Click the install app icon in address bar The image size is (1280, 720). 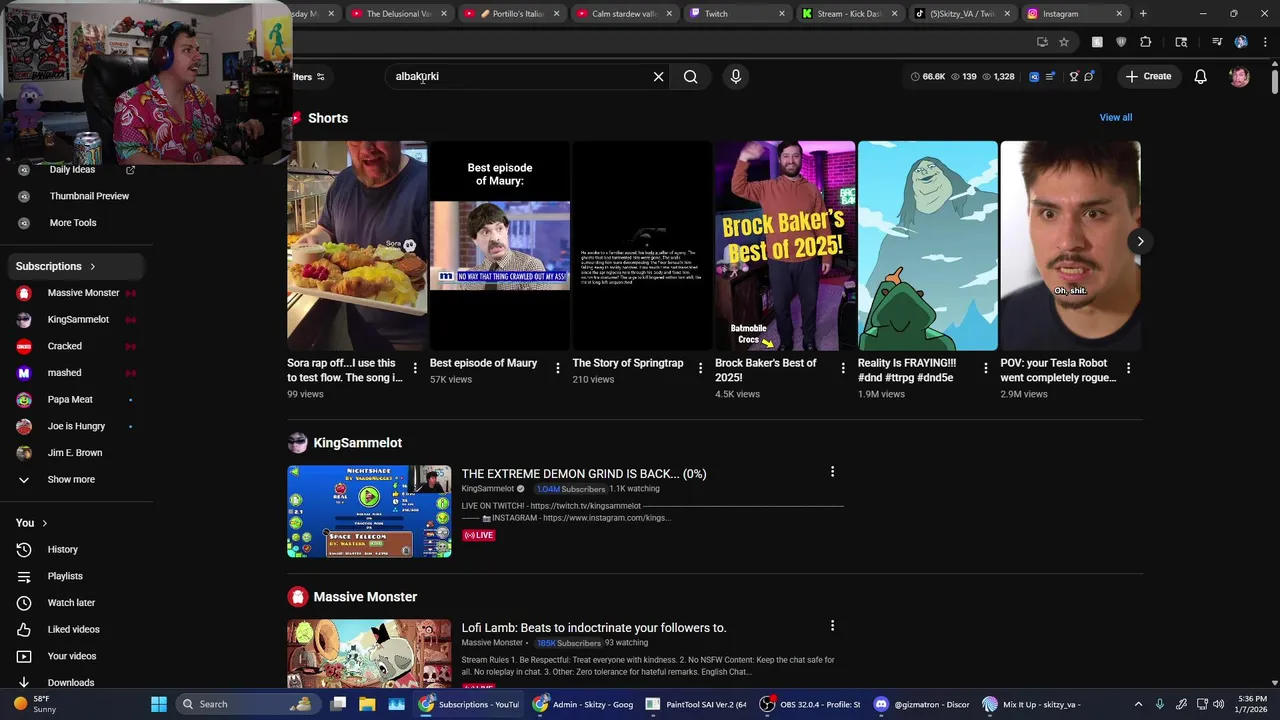pos(1042,42)
